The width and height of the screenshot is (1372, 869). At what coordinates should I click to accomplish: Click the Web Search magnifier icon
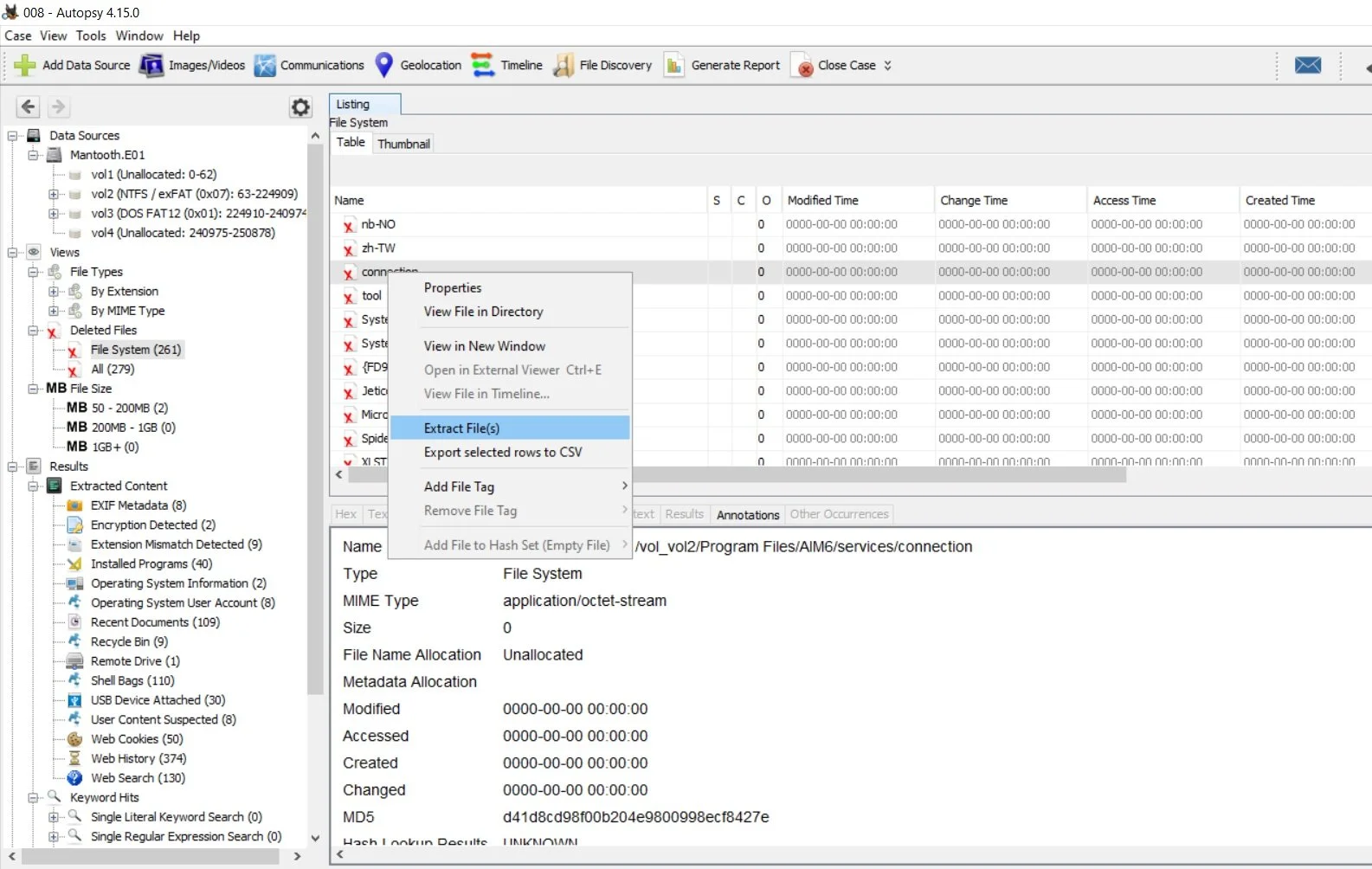point(75,778)
